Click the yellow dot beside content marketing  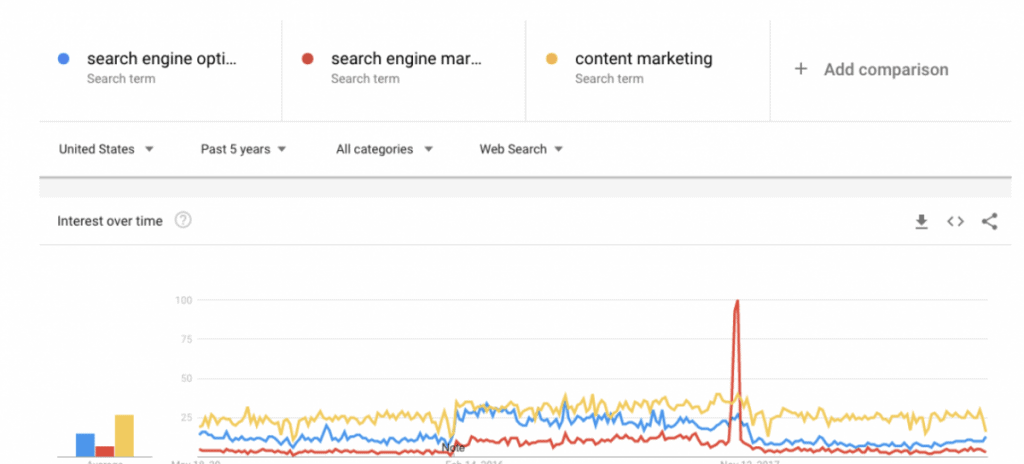[x=552, y=59]
